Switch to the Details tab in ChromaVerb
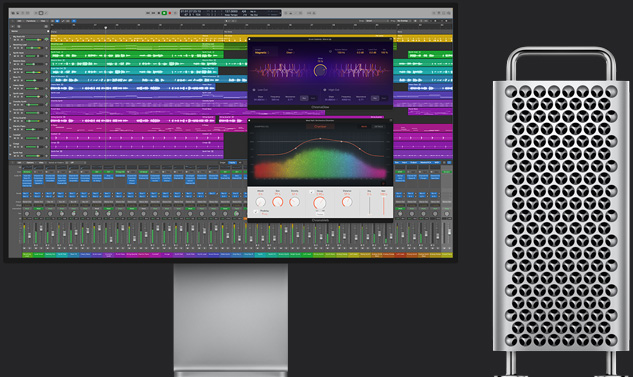The image size is (633, 377). click(379, 126)
